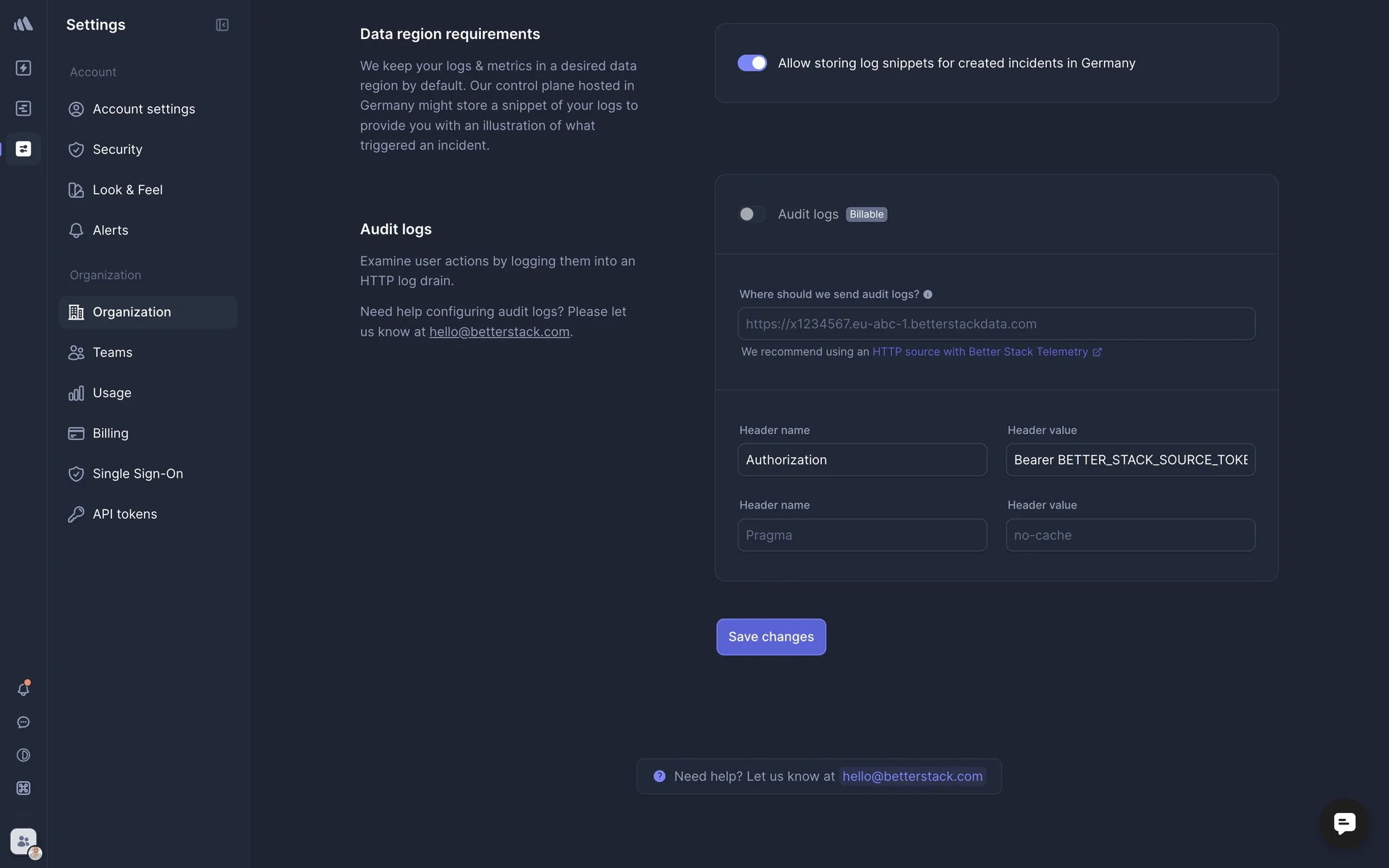Open the keyboard command shortcuts icon
The height and width of the screenshot is (868, 1389).
23,788
